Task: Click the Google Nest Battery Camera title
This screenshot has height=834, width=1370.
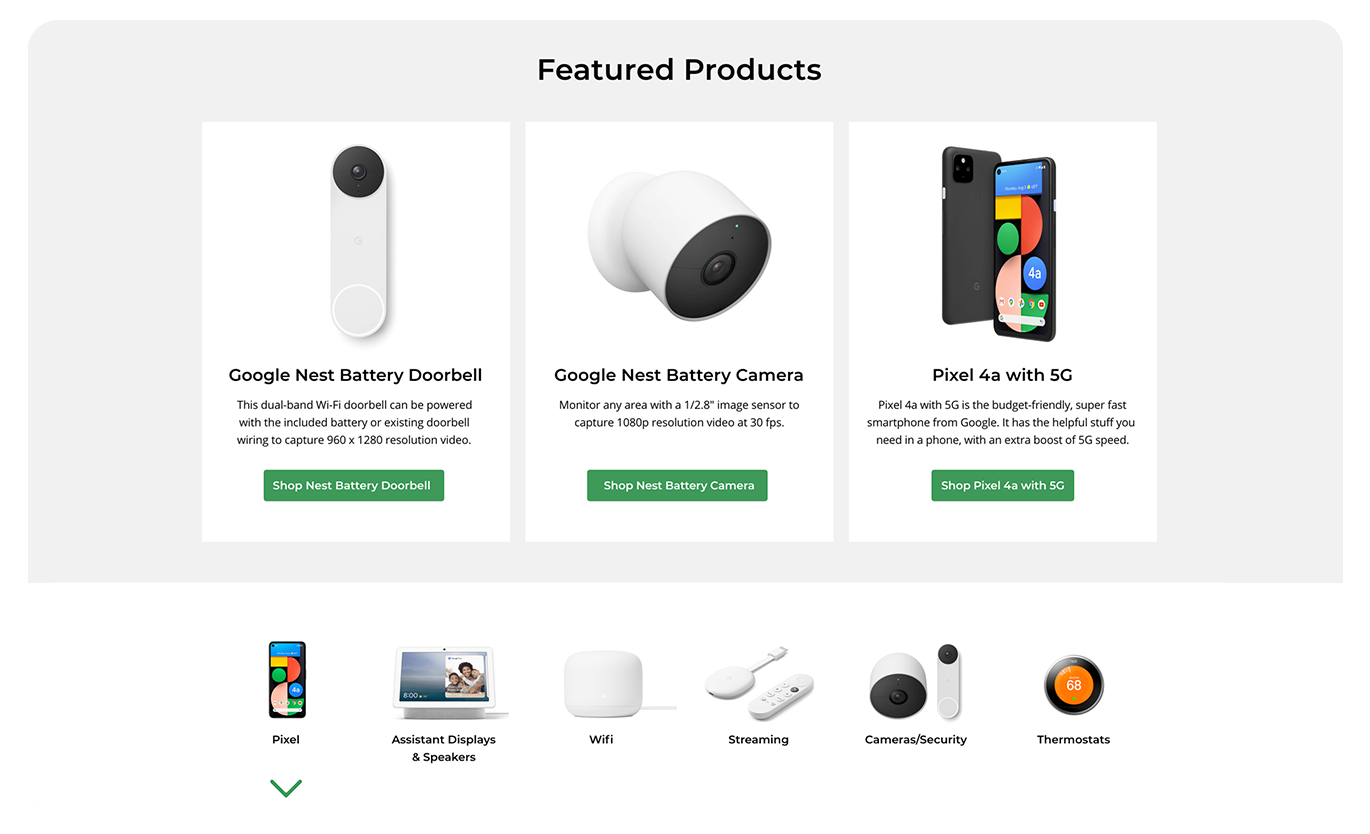Action: click(679, 375)
